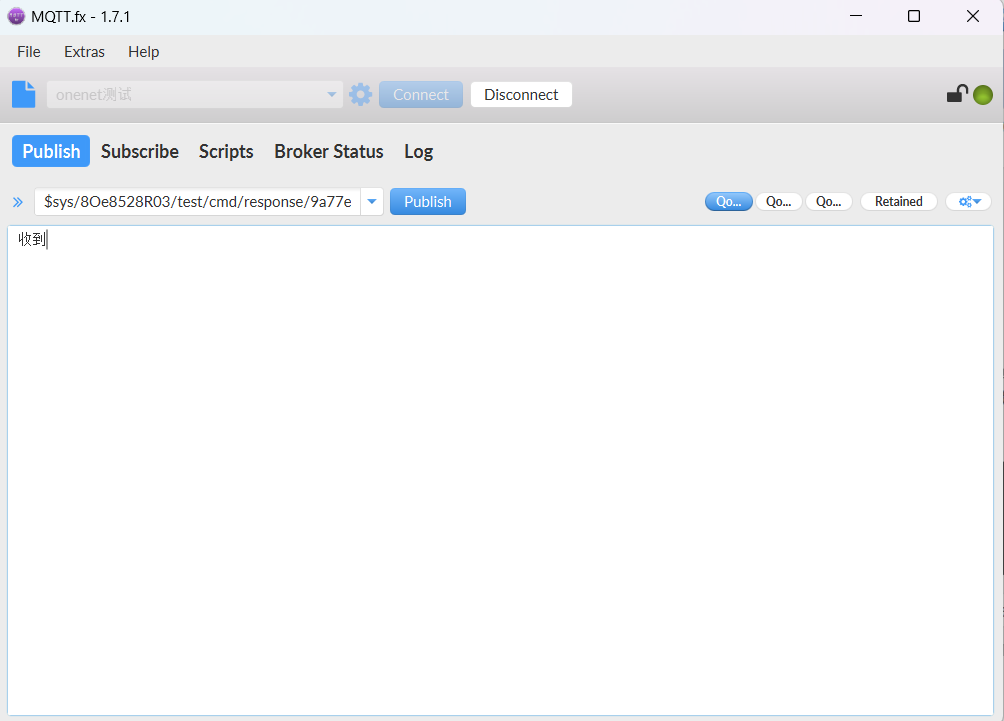Viewport: 1004px width, 721px height.
Task: Click the blue Publish message button
Action: [428, 202]
